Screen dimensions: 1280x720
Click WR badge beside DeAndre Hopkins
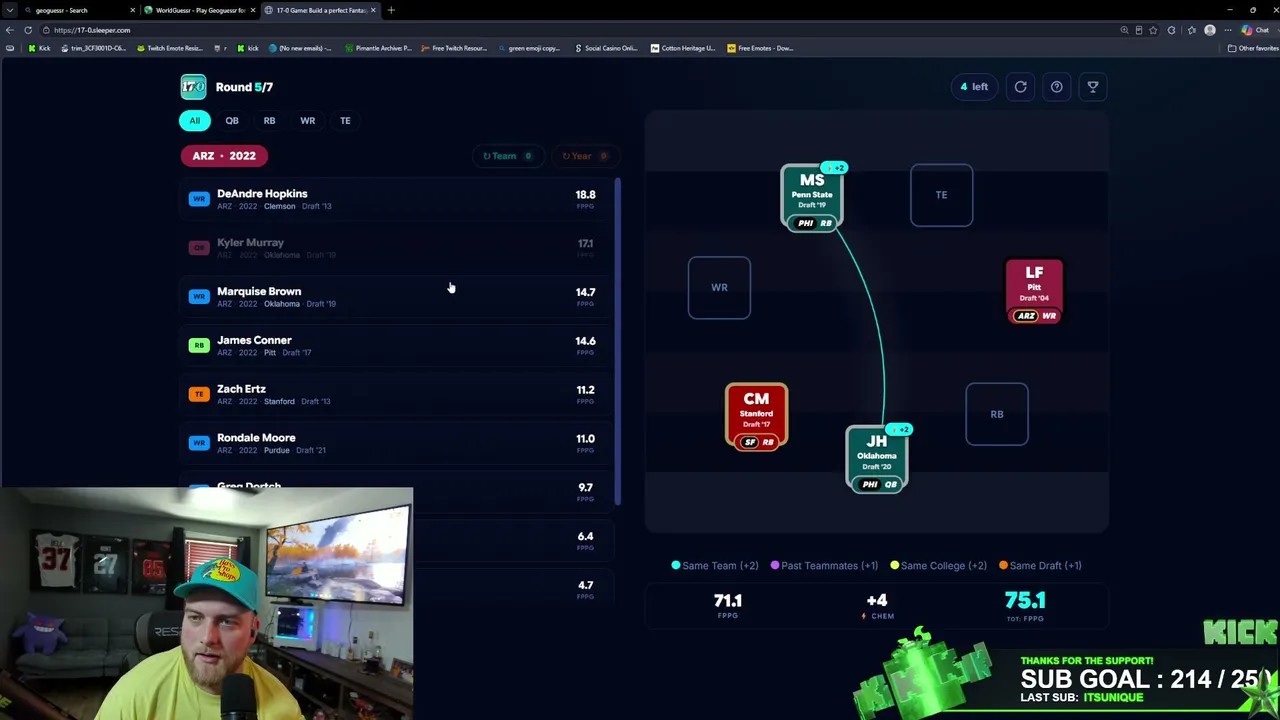199,199
